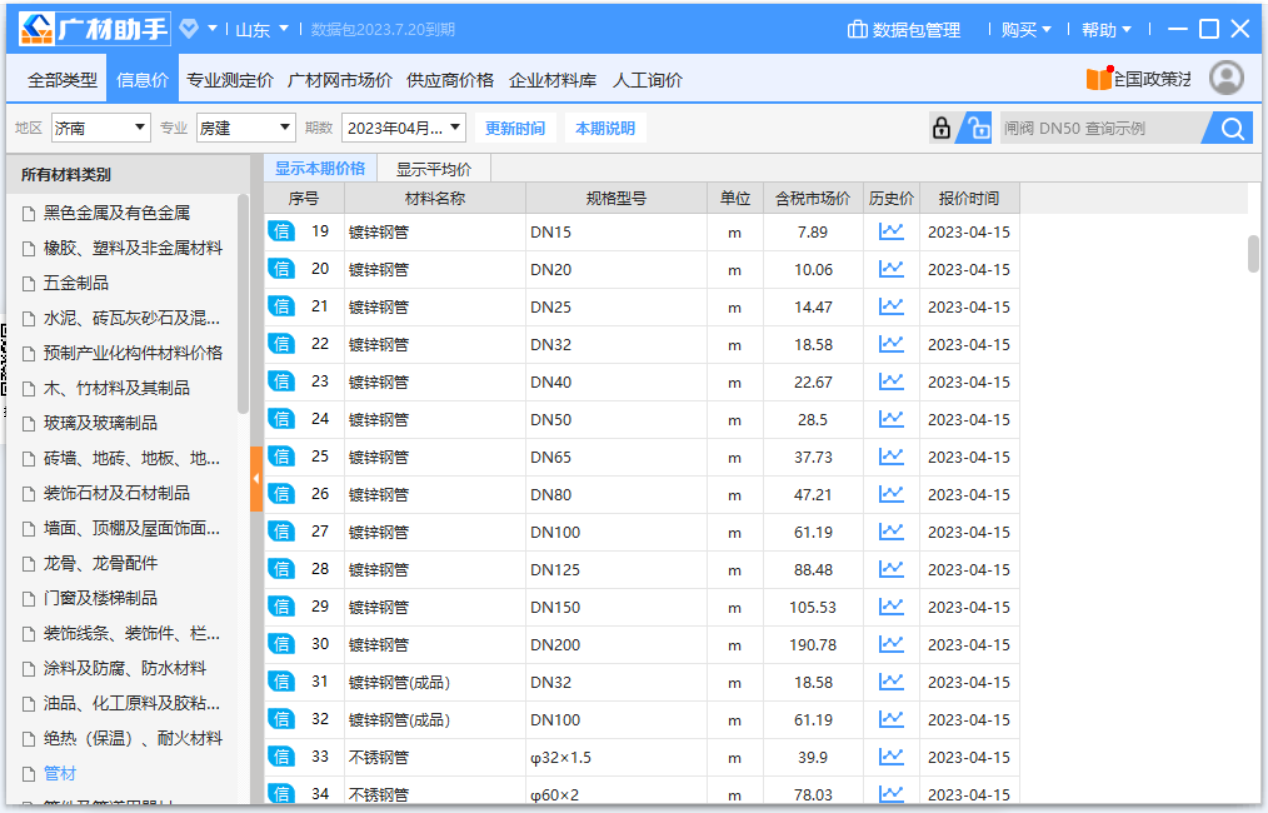Image resolution: width=1268 pixels, height=813 pixels.
Task: Select 显示平均价 view tab
Action: [434, 169]
